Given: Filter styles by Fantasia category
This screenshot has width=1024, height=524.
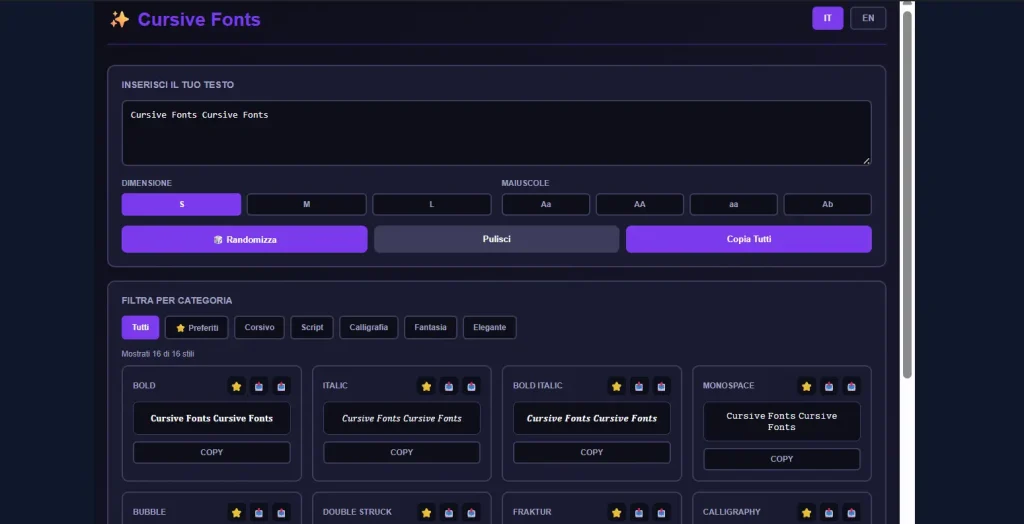Looking at the screenshot, I should click(430, 327).
